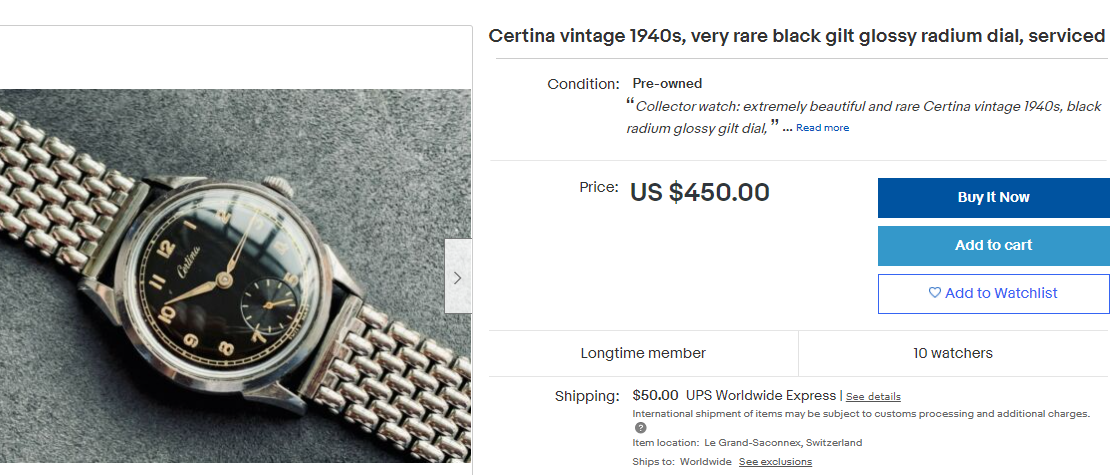Expand description with Read more

click(822, 128)
